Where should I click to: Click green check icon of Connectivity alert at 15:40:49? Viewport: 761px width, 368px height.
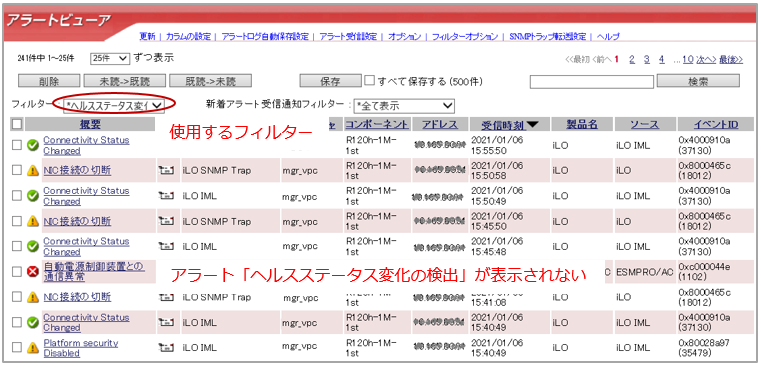point(33,322)
